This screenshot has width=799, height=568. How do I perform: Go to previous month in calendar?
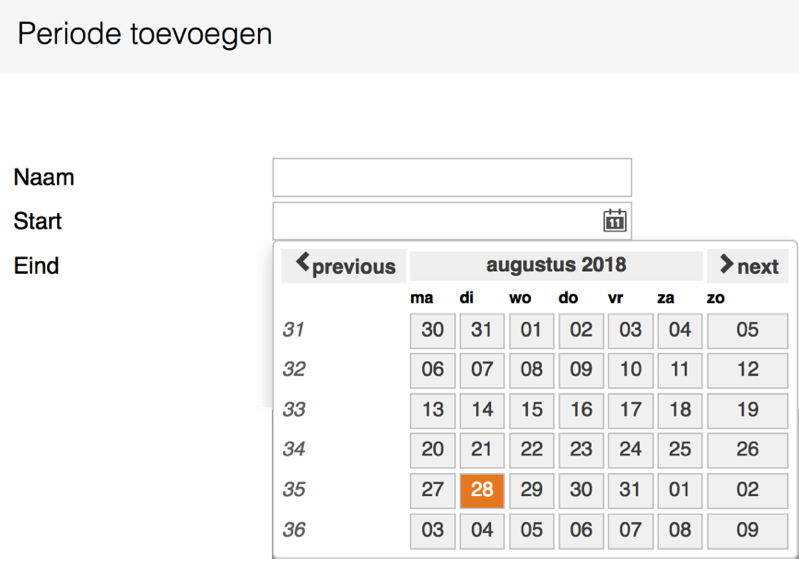tap(345, 266)
